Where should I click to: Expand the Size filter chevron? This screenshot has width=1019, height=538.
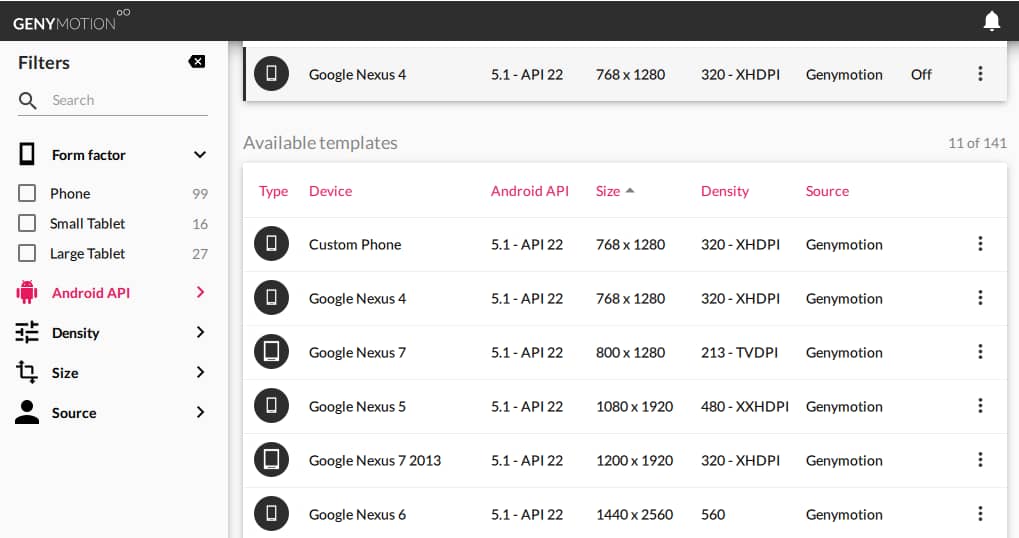pos(200,372)
